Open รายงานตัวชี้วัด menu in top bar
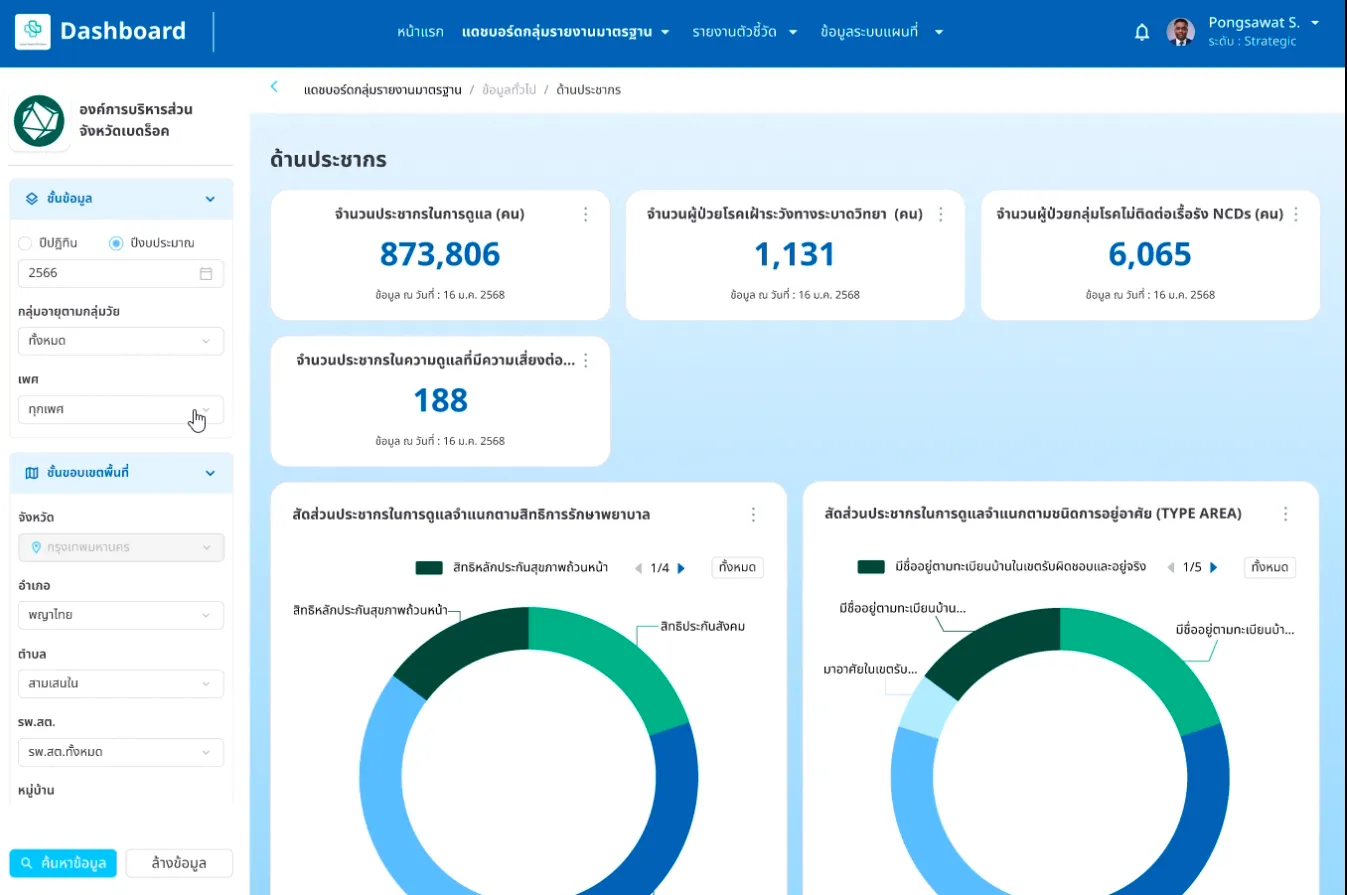Screen dimensions: 1347x895 (744, 32)
